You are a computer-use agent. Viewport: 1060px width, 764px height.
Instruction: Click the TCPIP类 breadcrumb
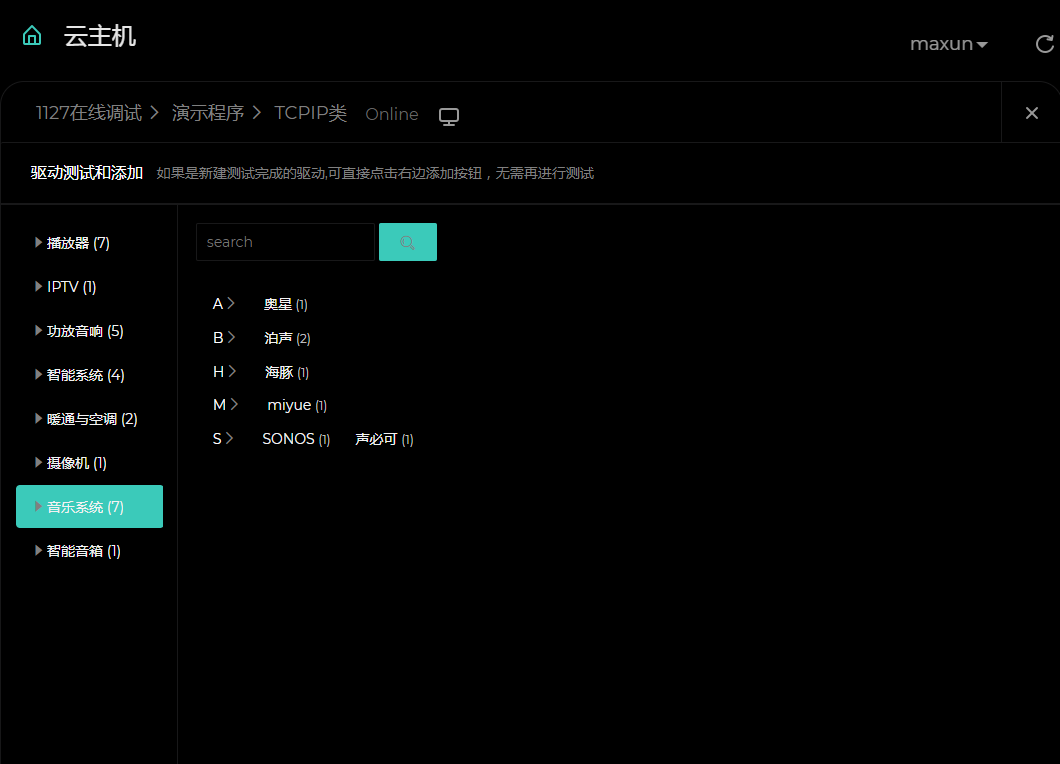point(310,113)
